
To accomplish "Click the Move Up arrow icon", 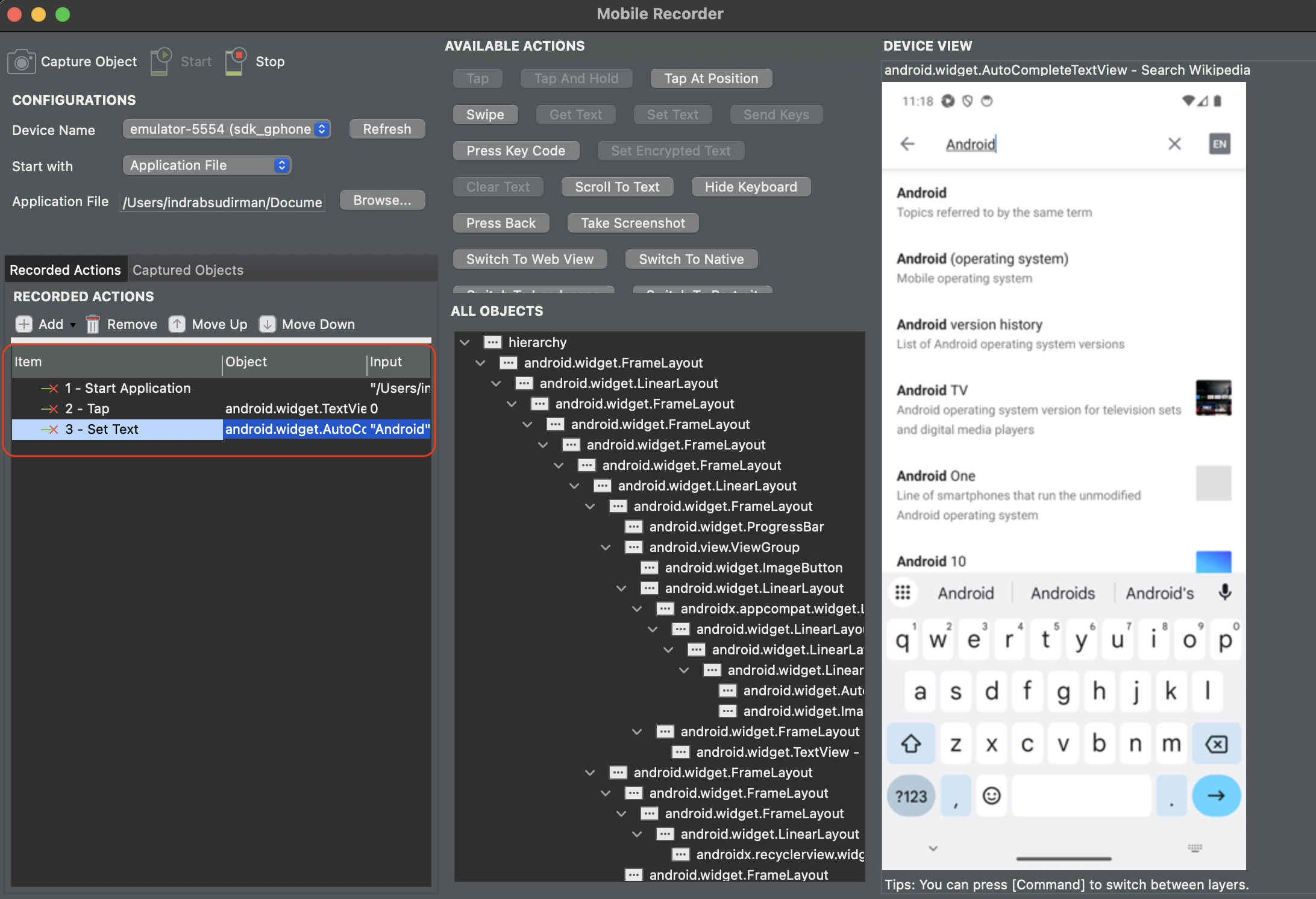I will point(177,324).
